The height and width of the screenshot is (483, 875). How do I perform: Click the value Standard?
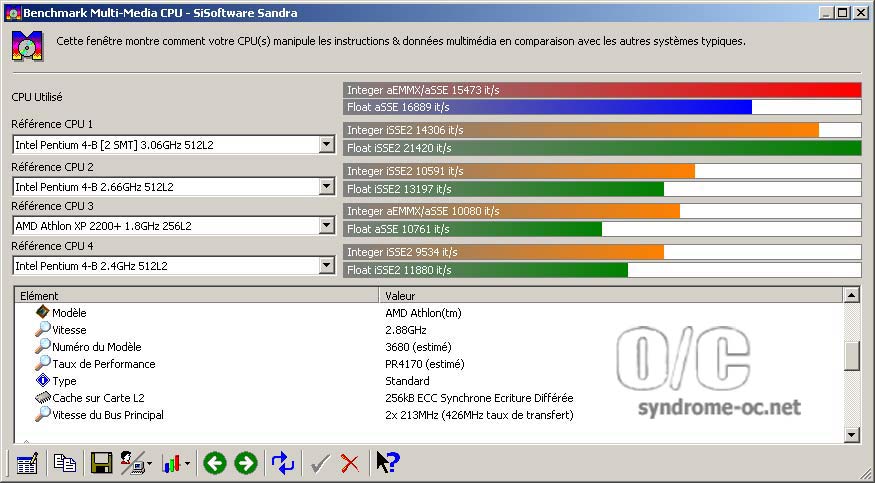pyautogui.click(x=407, y=381)
